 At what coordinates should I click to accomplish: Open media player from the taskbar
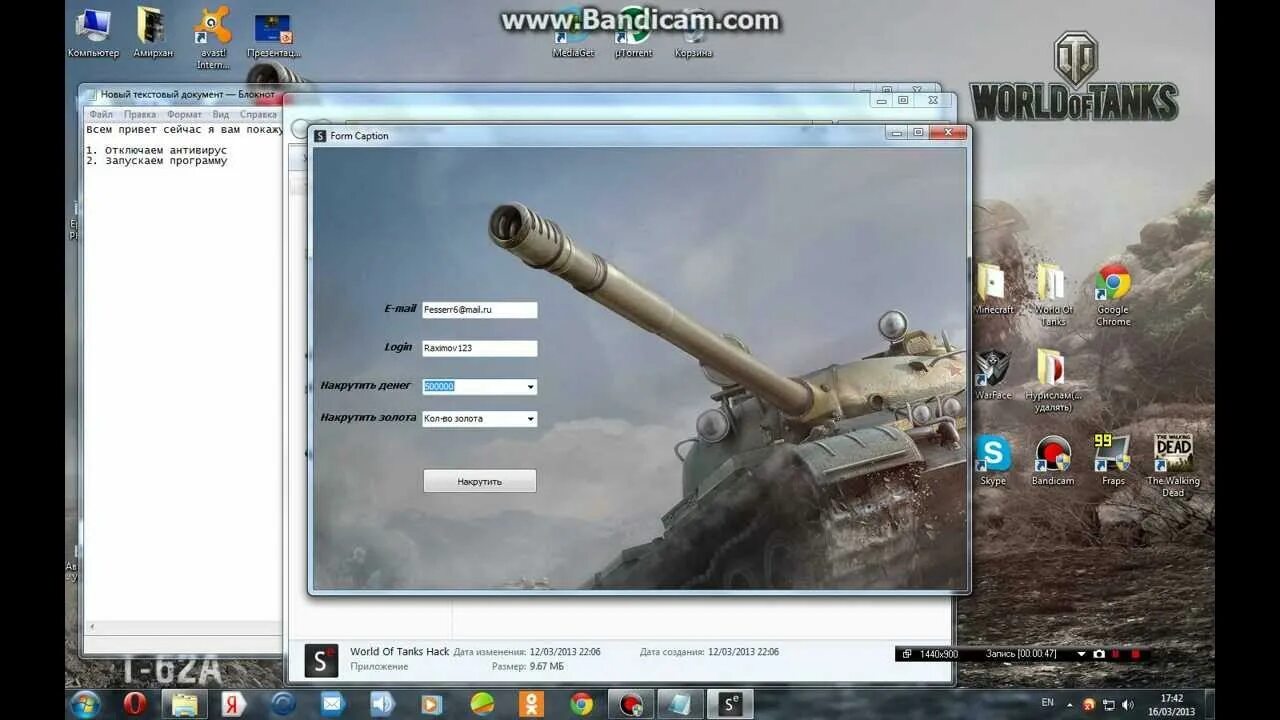pos(432,704)
